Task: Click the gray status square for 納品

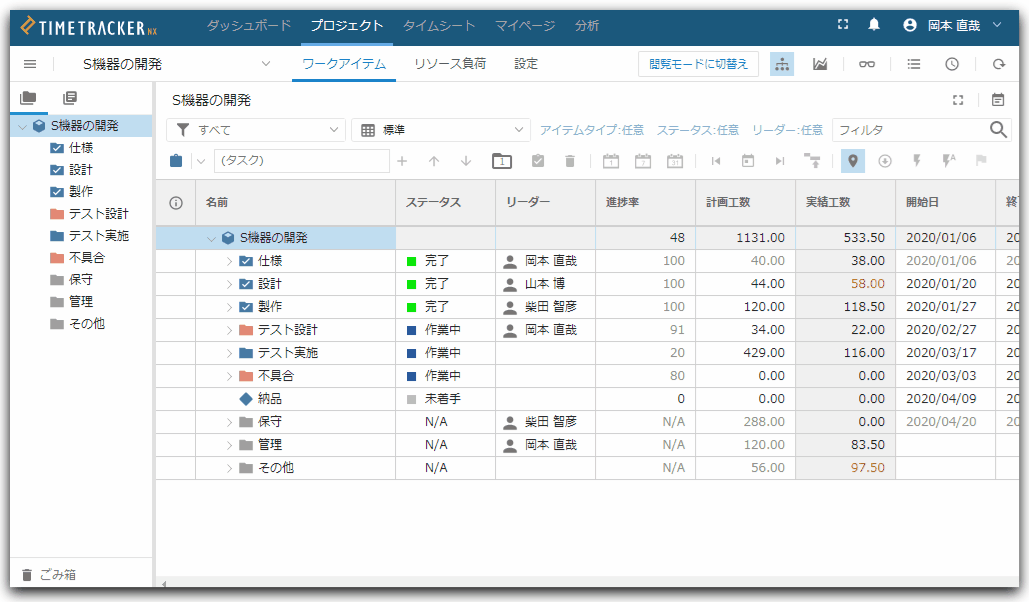Action: pyautogui.click(x=411, y=399)
